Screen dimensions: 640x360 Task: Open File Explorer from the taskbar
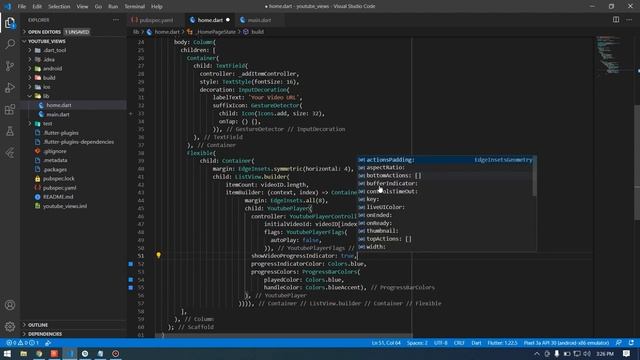click(24, 353)
